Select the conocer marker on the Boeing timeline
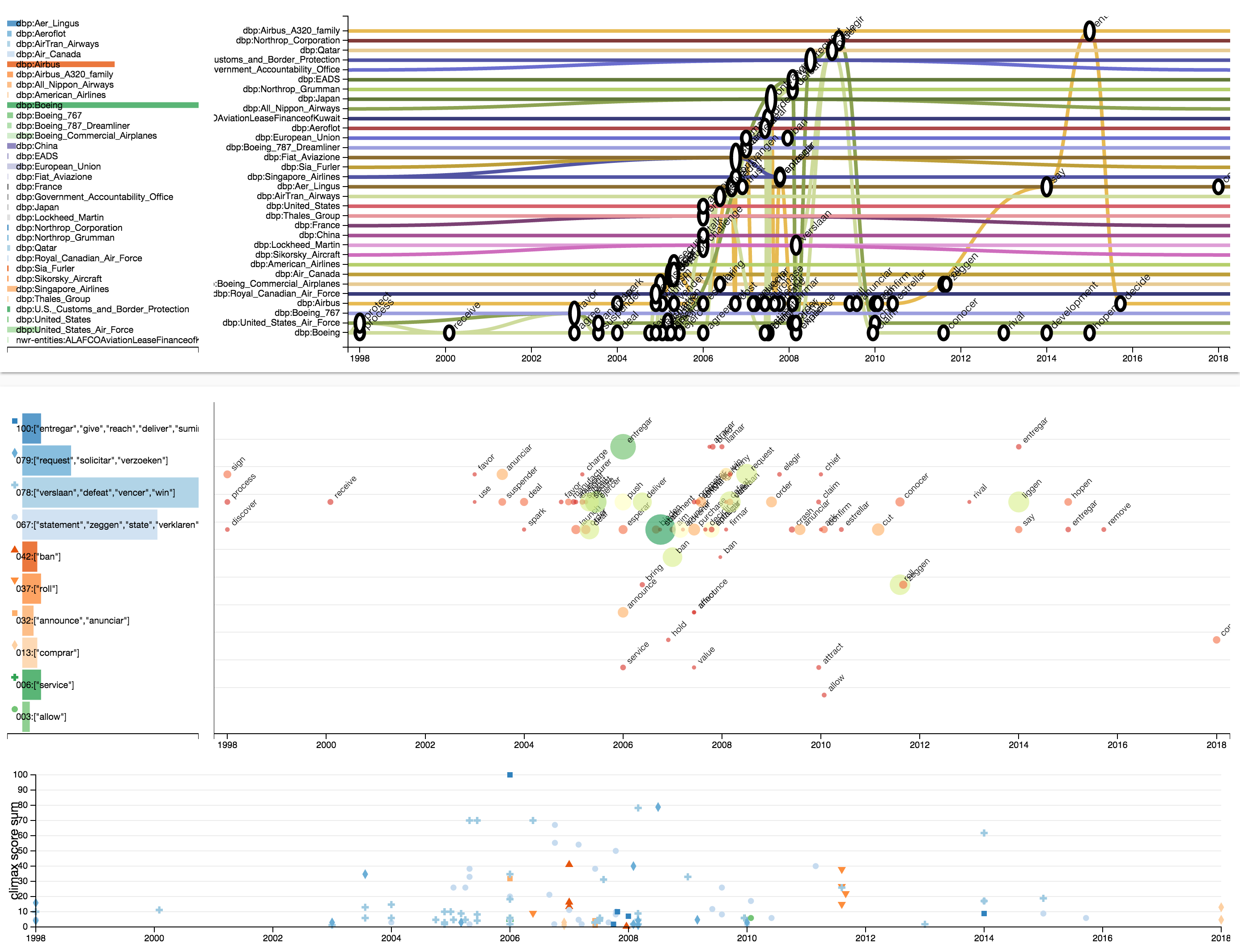 [x=944, y=333]
